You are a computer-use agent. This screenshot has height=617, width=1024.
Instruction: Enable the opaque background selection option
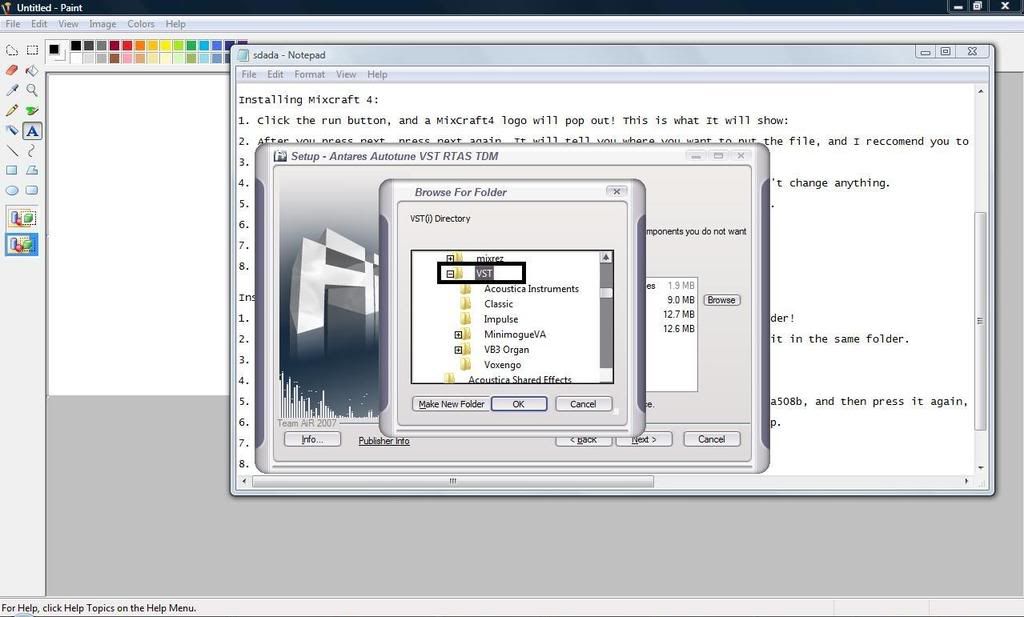pos(22,218)
